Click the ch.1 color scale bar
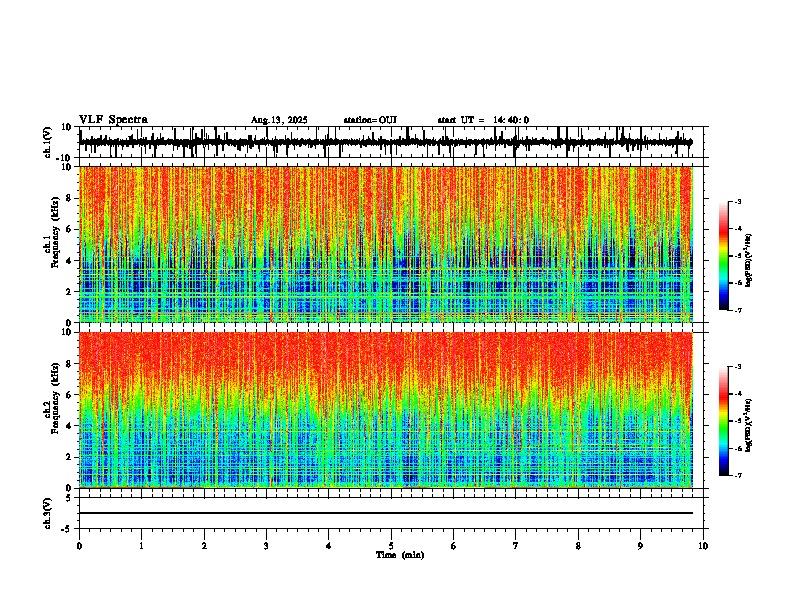 [723, 255]
